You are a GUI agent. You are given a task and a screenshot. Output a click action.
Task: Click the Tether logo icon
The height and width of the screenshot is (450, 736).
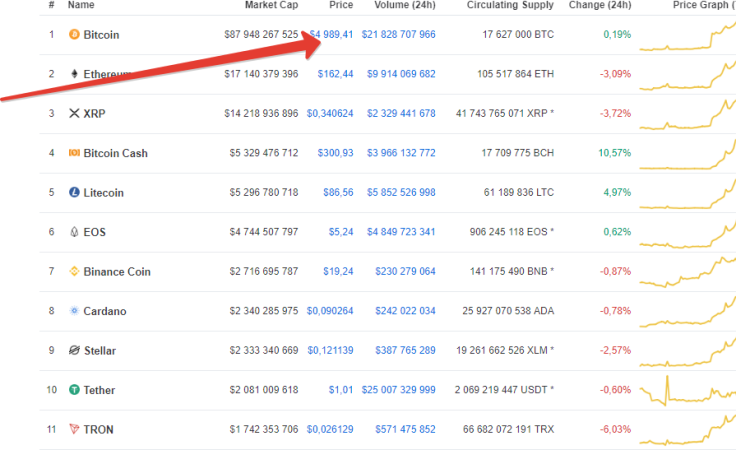pos(74,389)
